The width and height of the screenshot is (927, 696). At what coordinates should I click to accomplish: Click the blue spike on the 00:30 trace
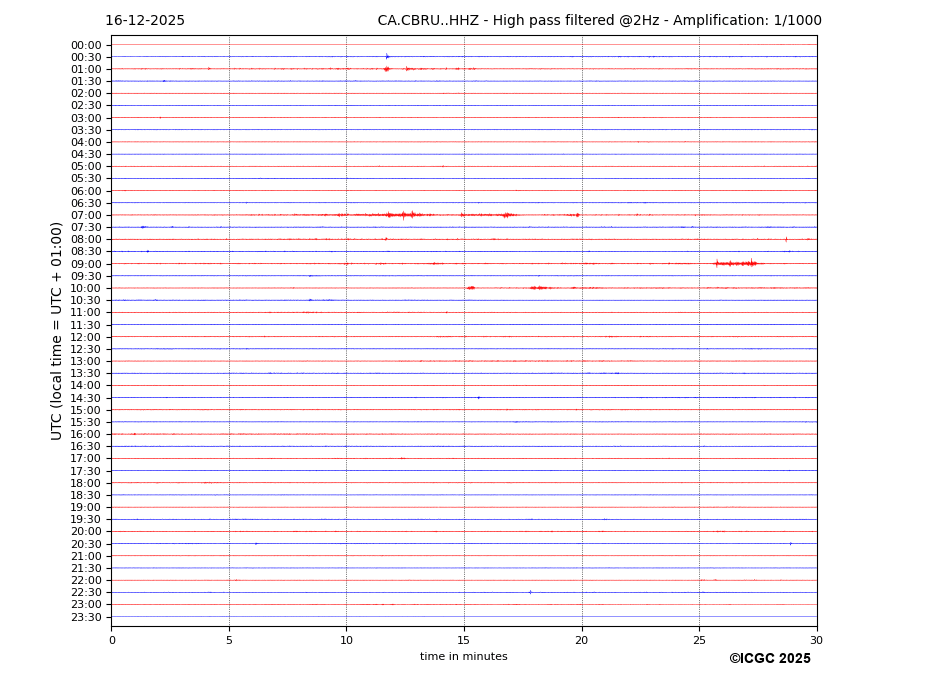pos(387,56)
